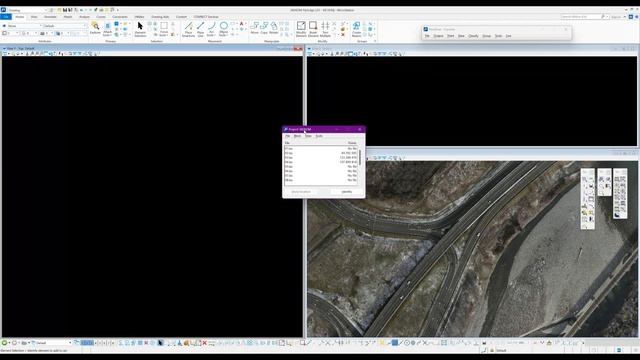640x360 pixels.
Task: Open Tools menu in the Project window
Action: [319, 136]
